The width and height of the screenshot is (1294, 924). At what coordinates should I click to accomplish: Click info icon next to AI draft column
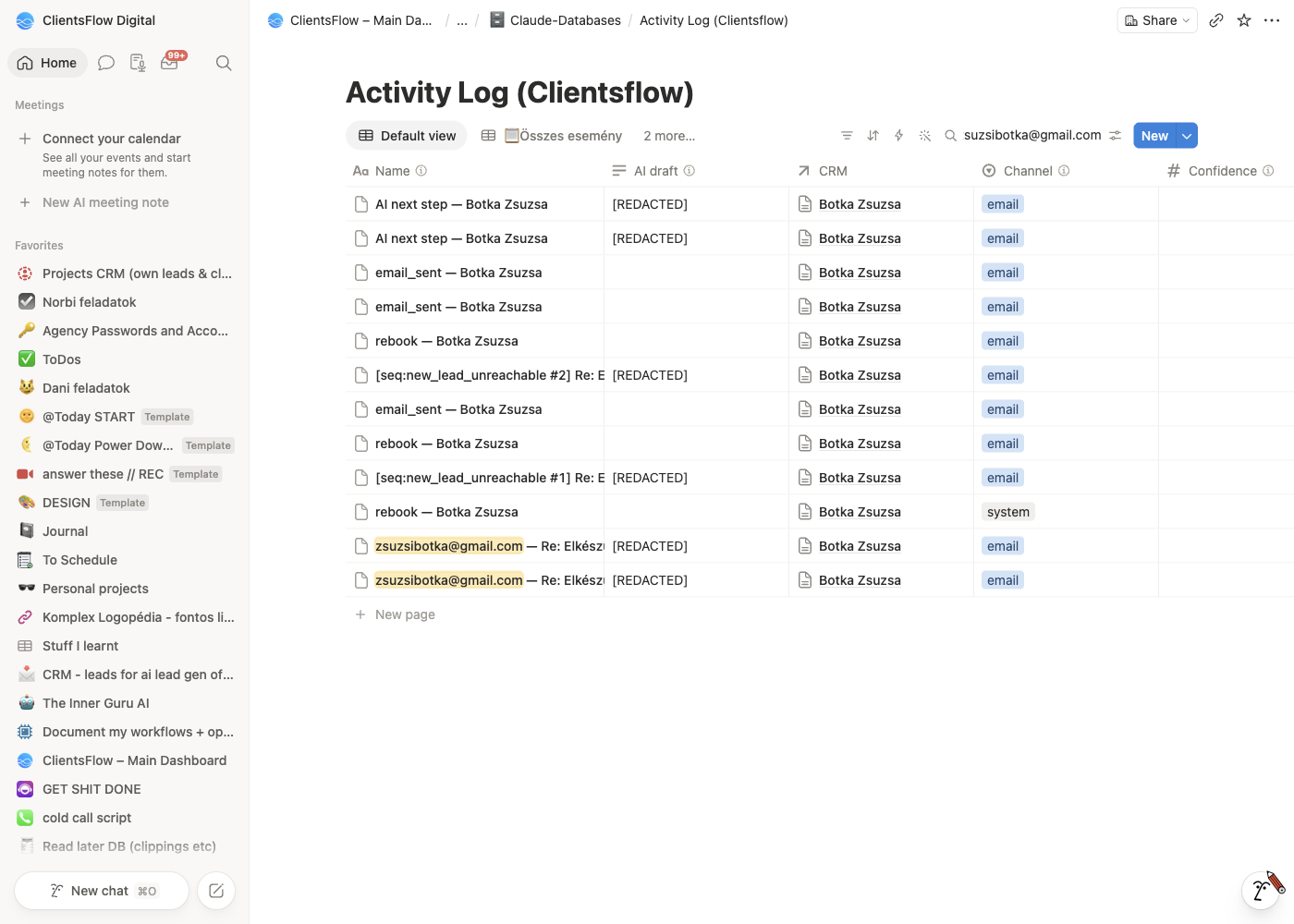point(690,171)
